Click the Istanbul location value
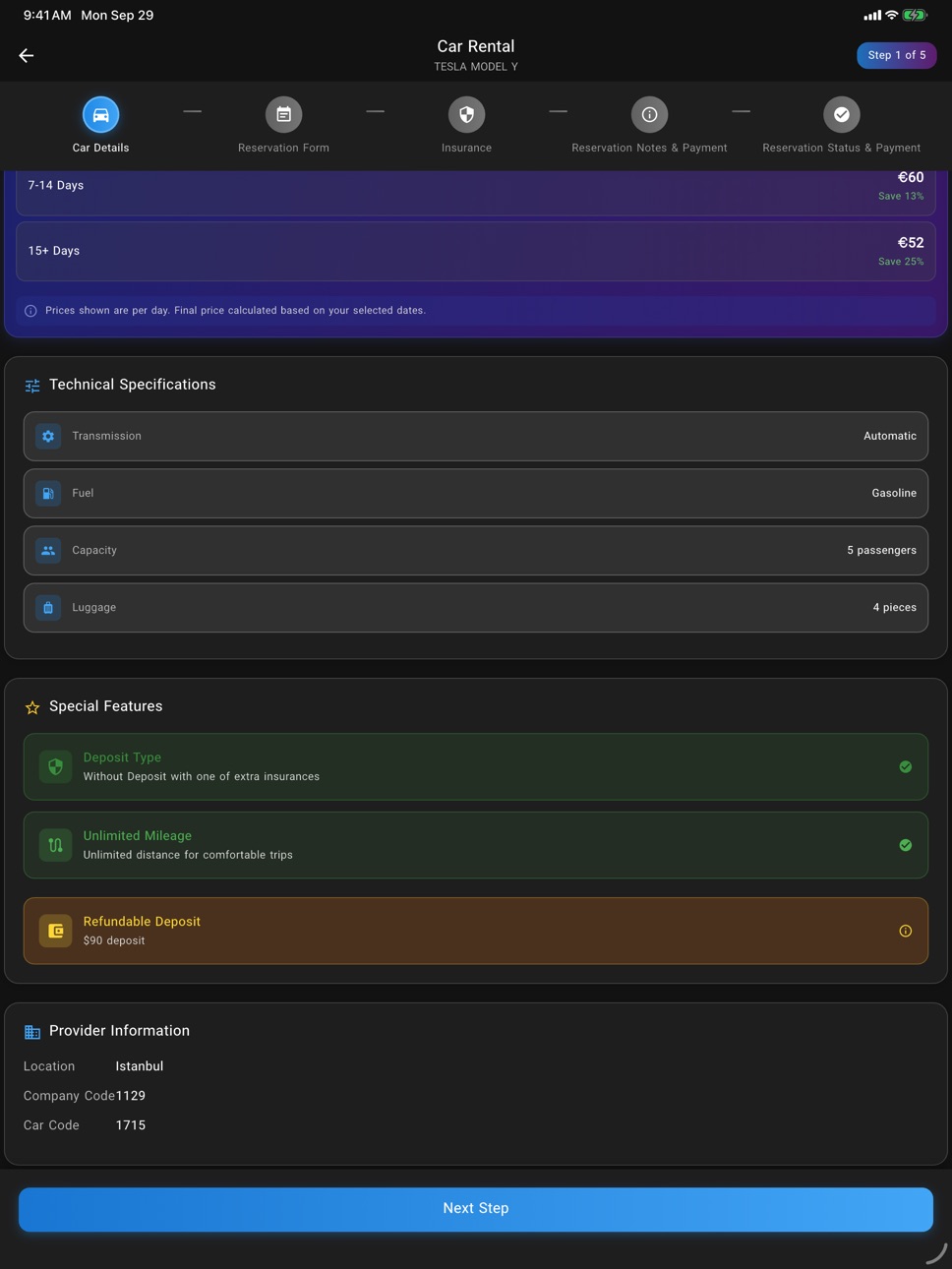This screenshot has height=1269, width=952. 140,1066
